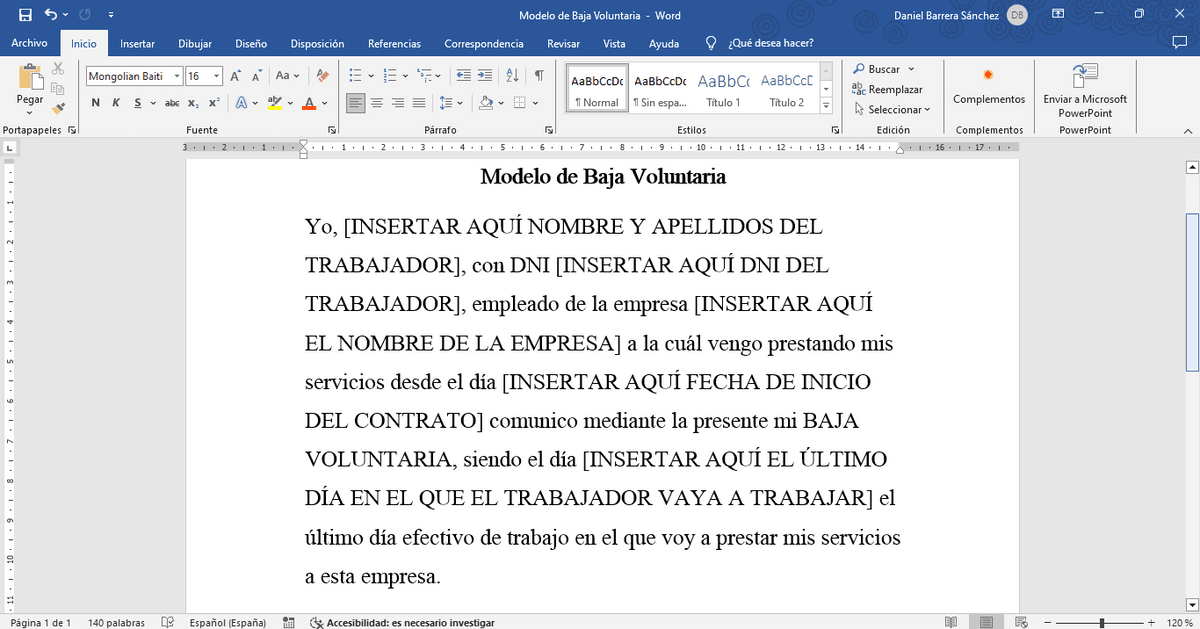Expand the Seleccionar dropdown
This screenshot has width=1200, height=629.
click(891, 109)
